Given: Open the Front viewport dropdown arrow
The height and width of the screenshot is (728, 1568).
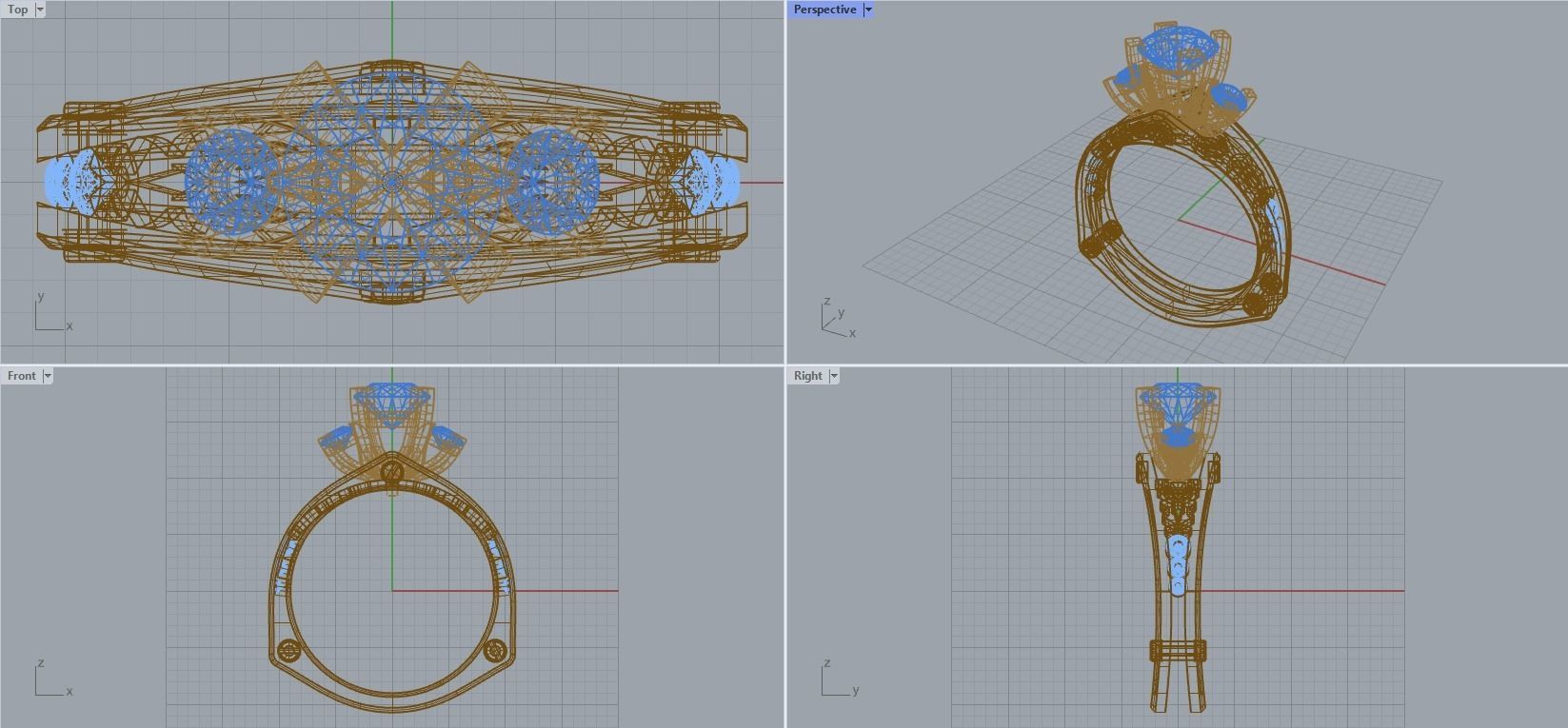Looking at the screenshot, I should click(x=48, y=376).
